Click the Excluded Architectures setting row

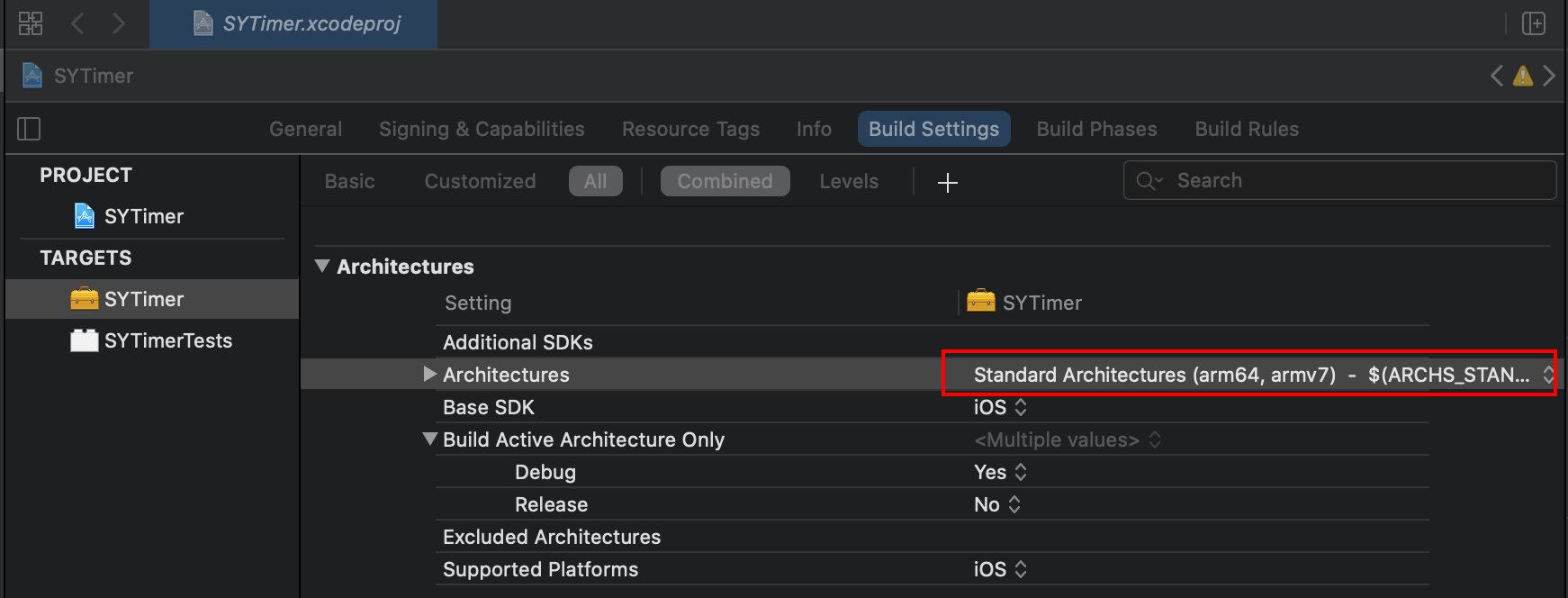click(932, 537)
